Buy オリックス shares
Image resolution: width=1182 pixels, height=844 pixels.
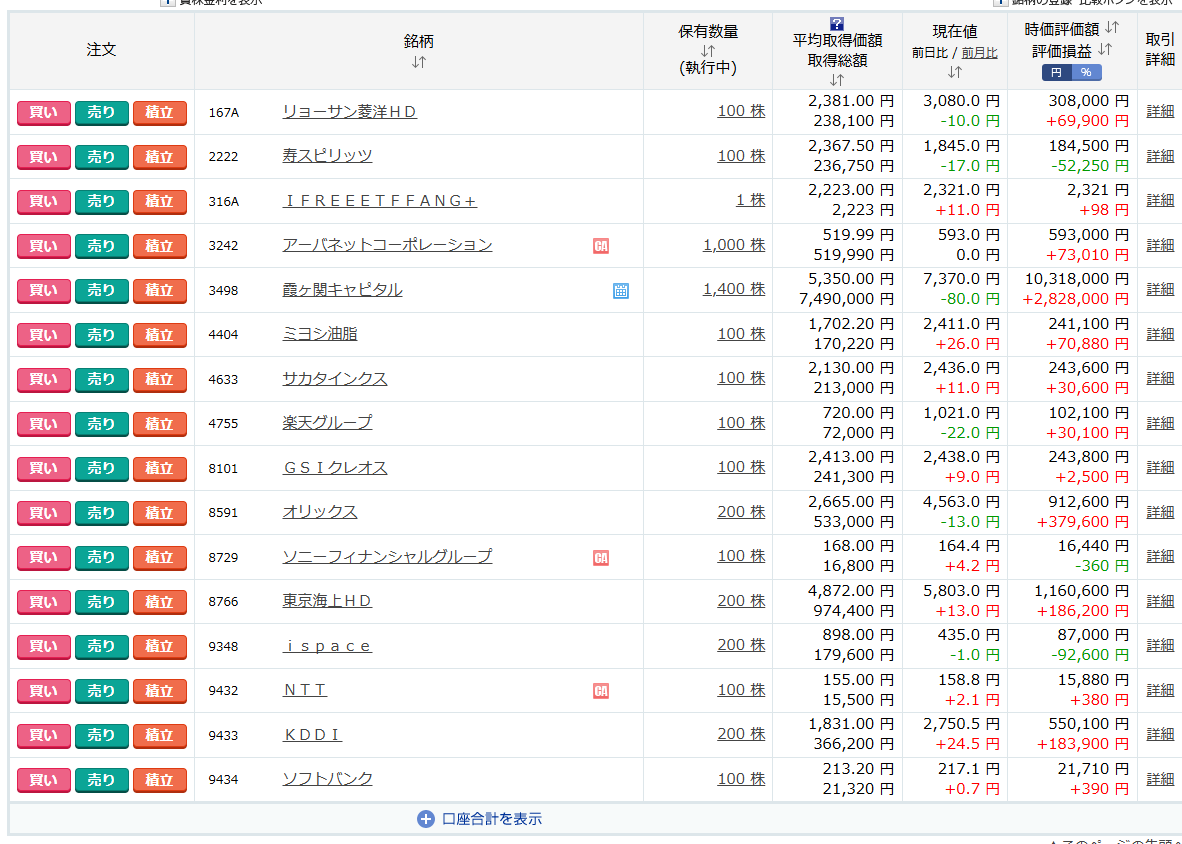(44, 513)
